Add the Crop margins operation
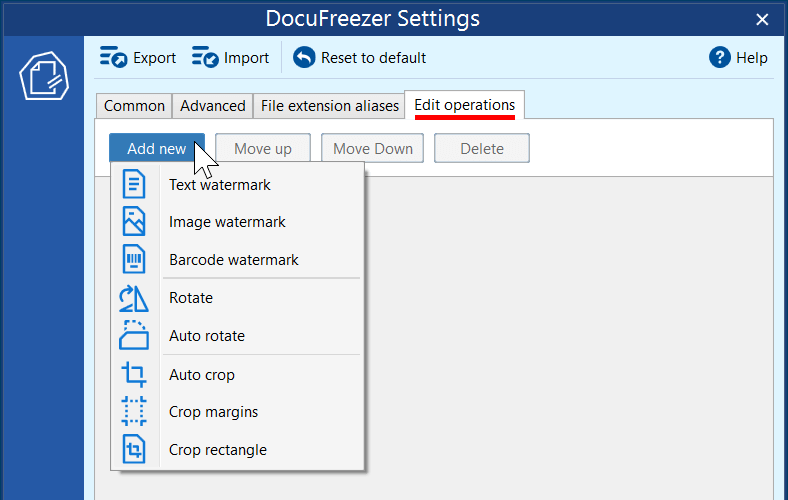Viewport: 788px width, 500px height. (213, 412)
